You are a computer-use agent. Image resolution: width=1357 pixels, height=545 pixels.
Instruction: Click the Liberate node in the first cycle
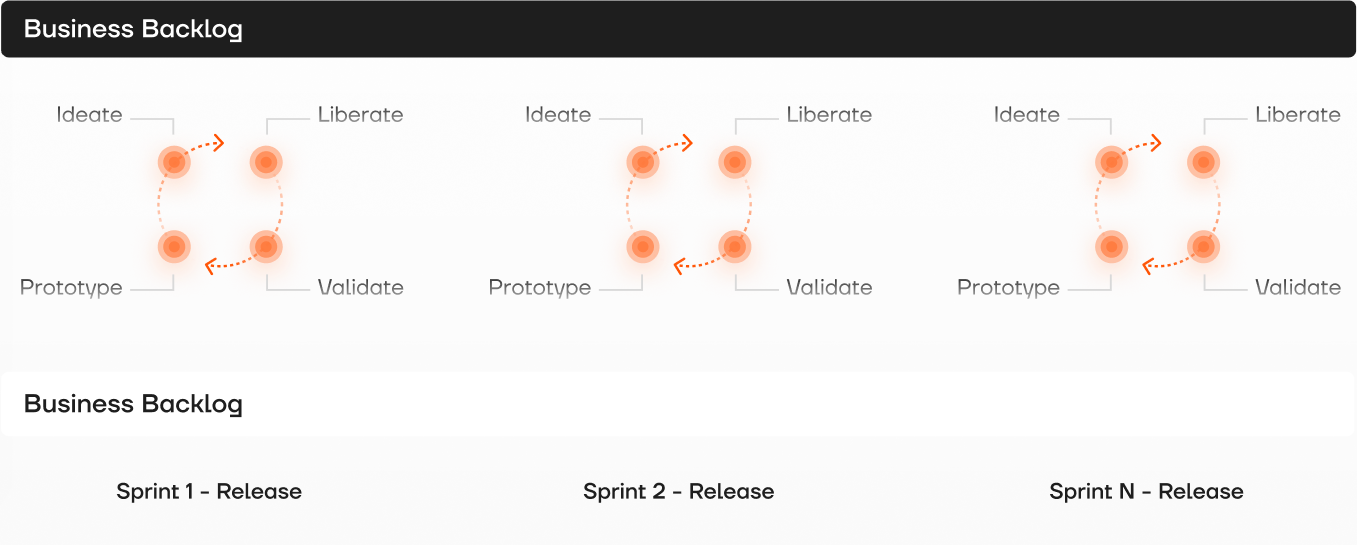pos(266,161)
